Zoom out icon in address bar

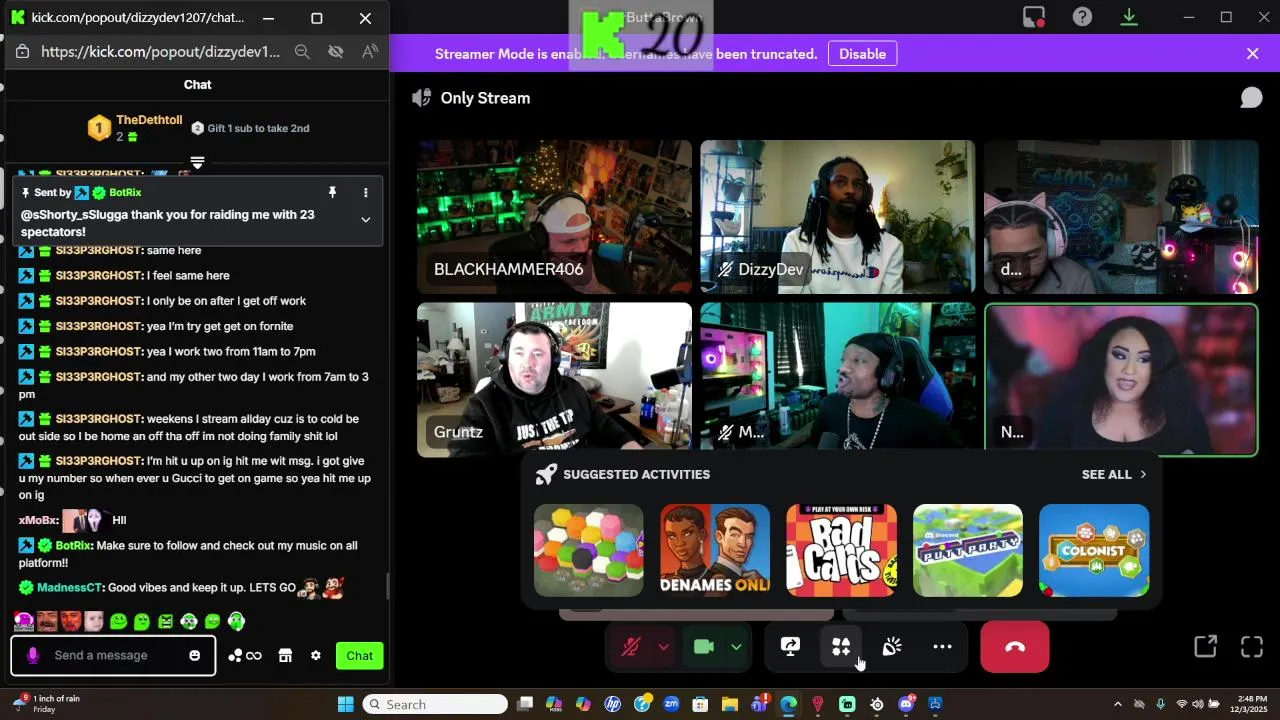coord(302,51)
